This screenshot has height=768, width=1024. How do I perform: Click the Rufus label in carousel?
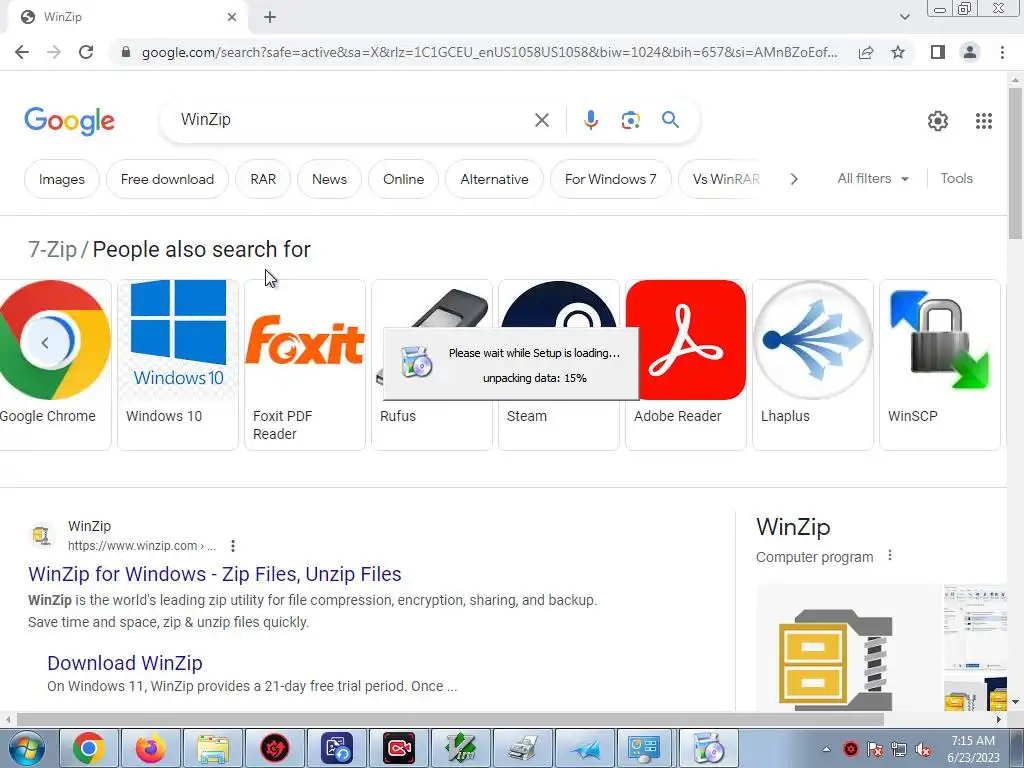point(398,416)
